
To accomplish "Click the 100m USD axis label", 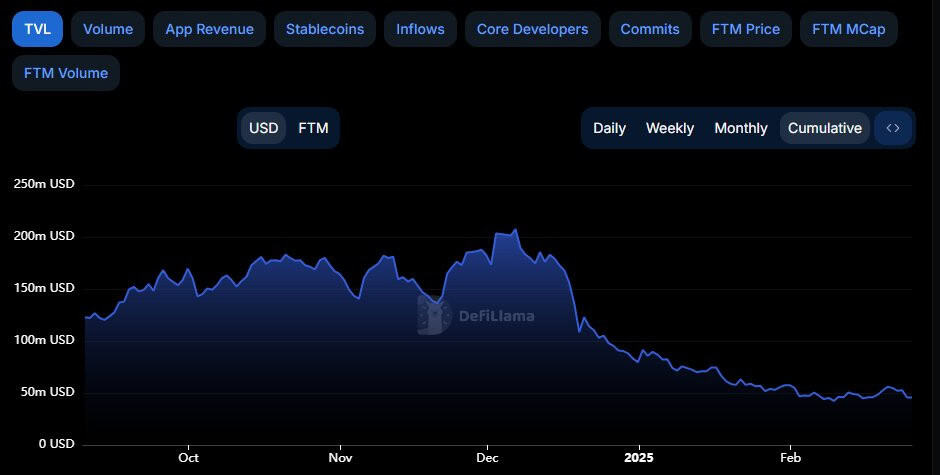I will point(44,339).
